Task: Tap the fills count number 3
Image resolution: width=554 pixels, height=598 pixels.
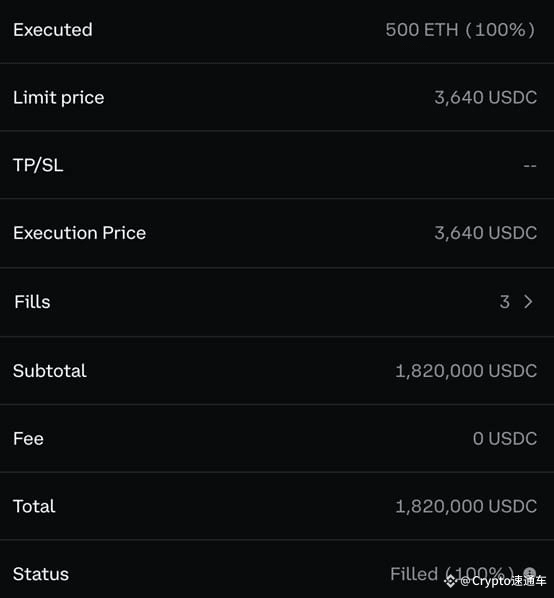Action: click(504, 302)
